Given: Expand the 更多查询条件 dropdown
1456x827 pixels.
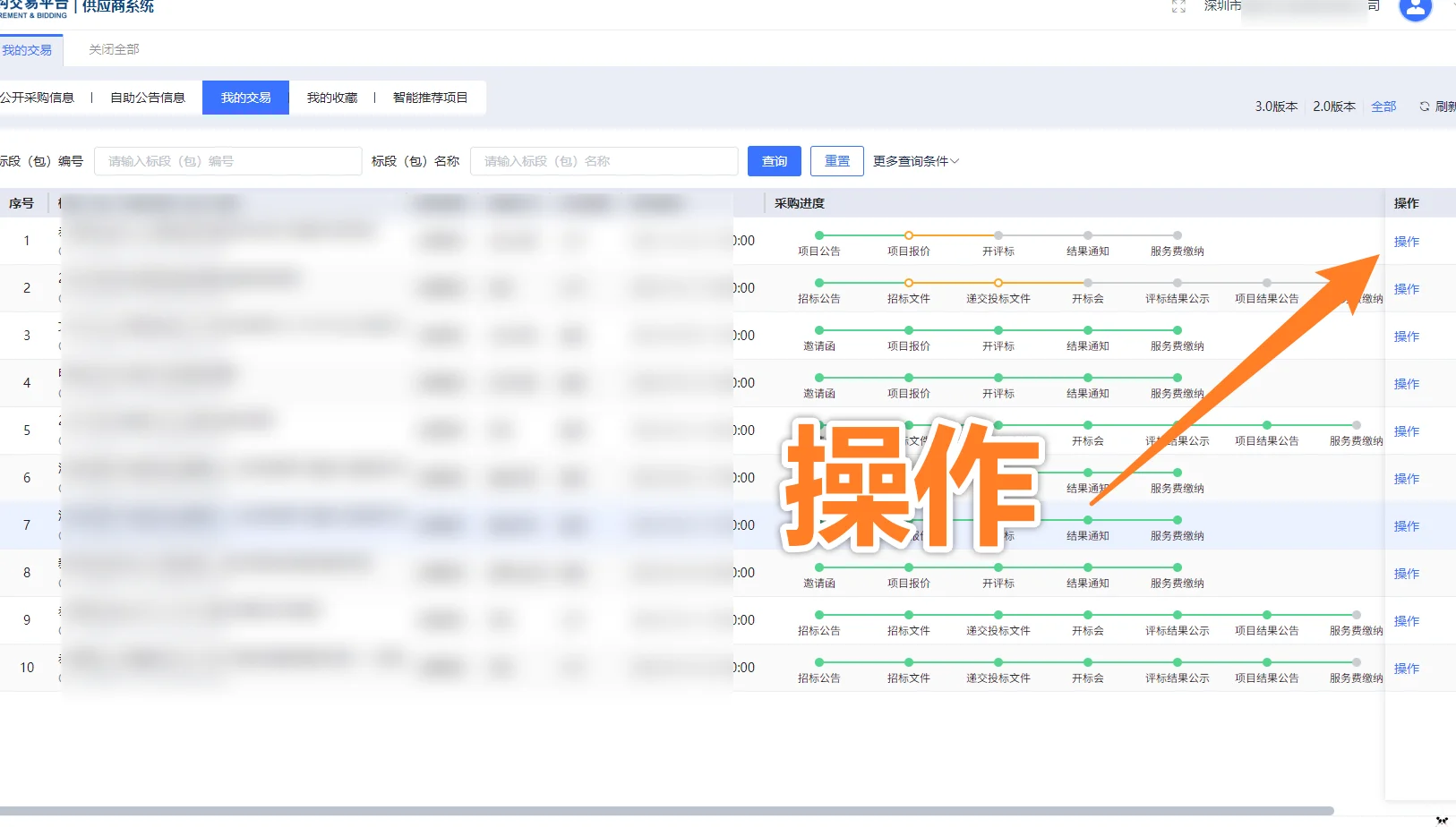Looking at the screenshot, I should 915,161.
